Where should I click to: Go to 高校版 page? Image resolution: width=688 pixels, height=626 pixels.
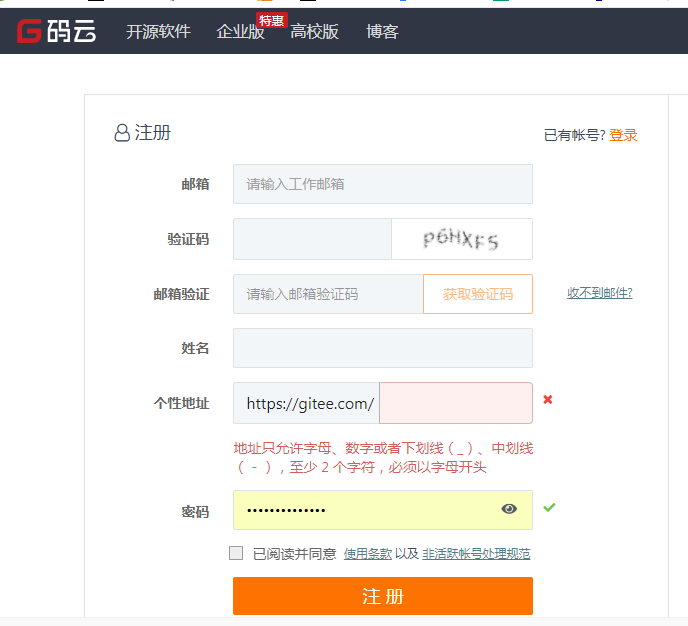pyautogui.click(x=314, y=32)
